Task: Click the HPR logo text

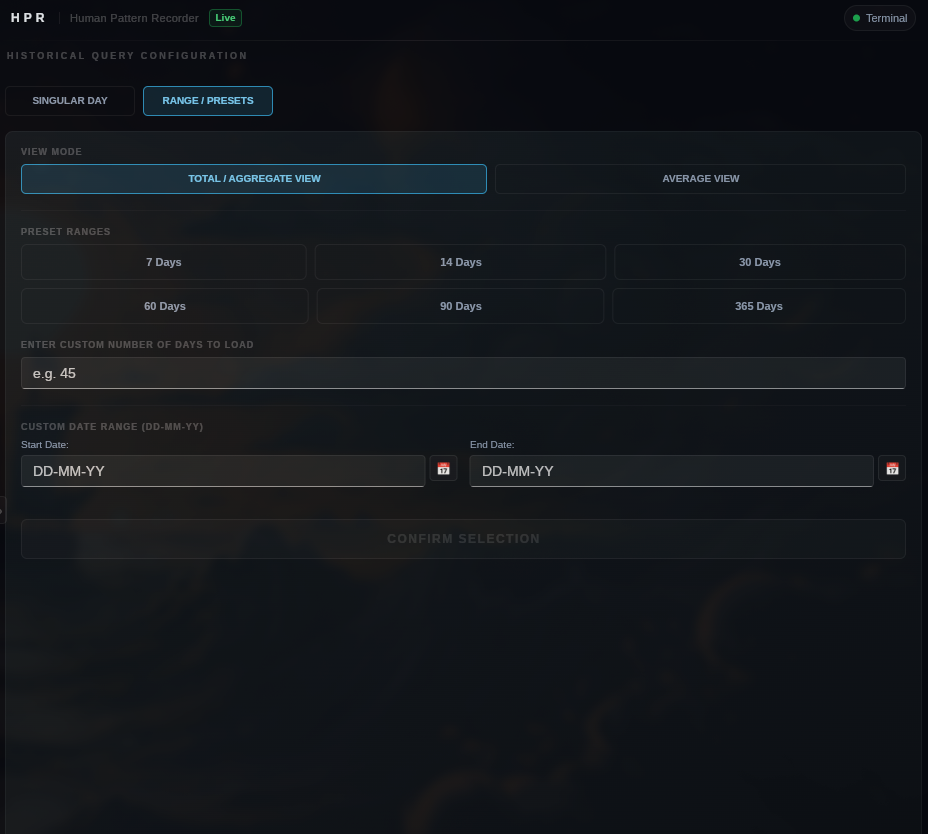Action: [28, 18]
